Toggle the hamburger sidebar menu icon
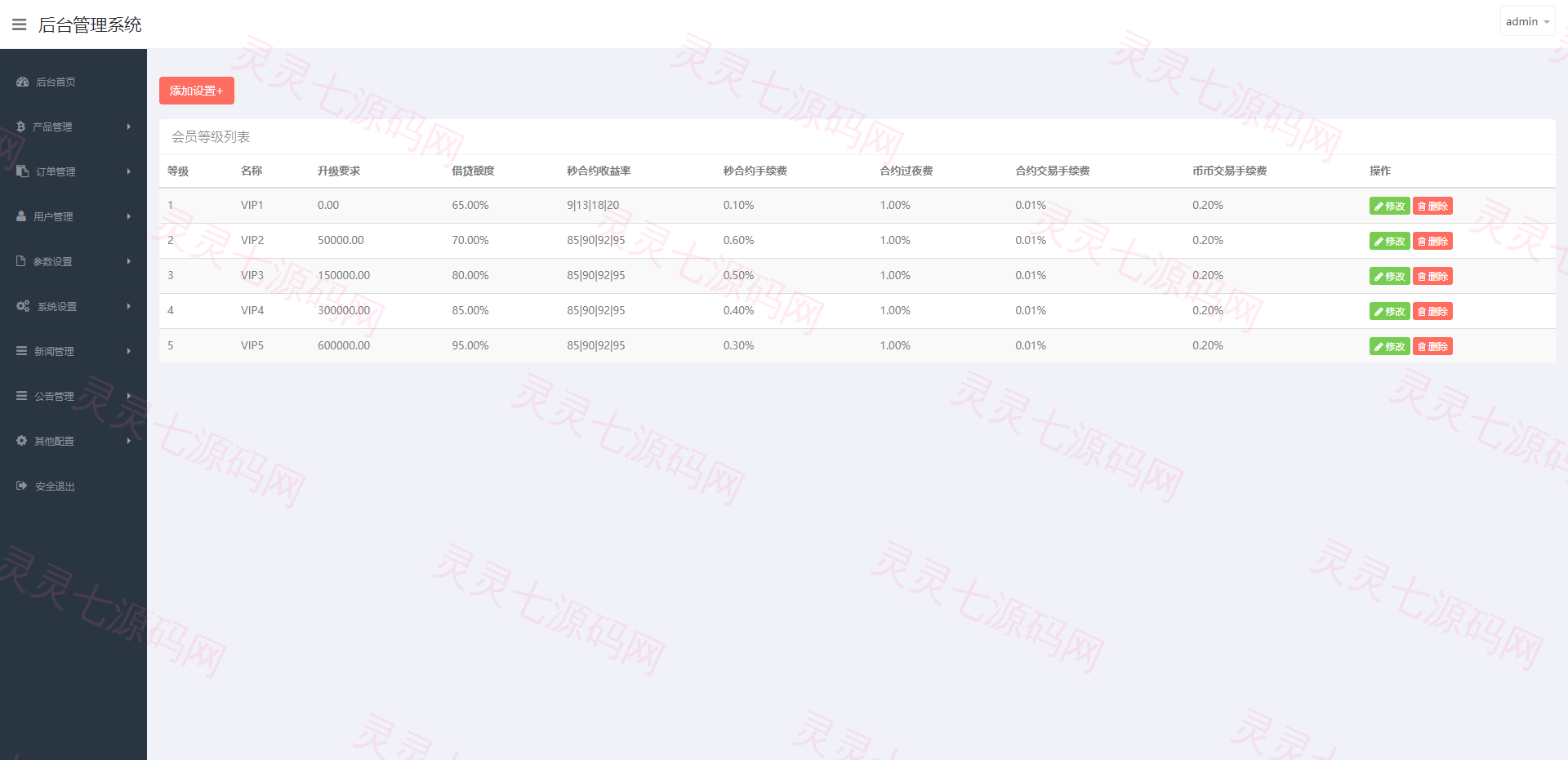The width and height of the screenshot is (1568, 760). [20, 24]
